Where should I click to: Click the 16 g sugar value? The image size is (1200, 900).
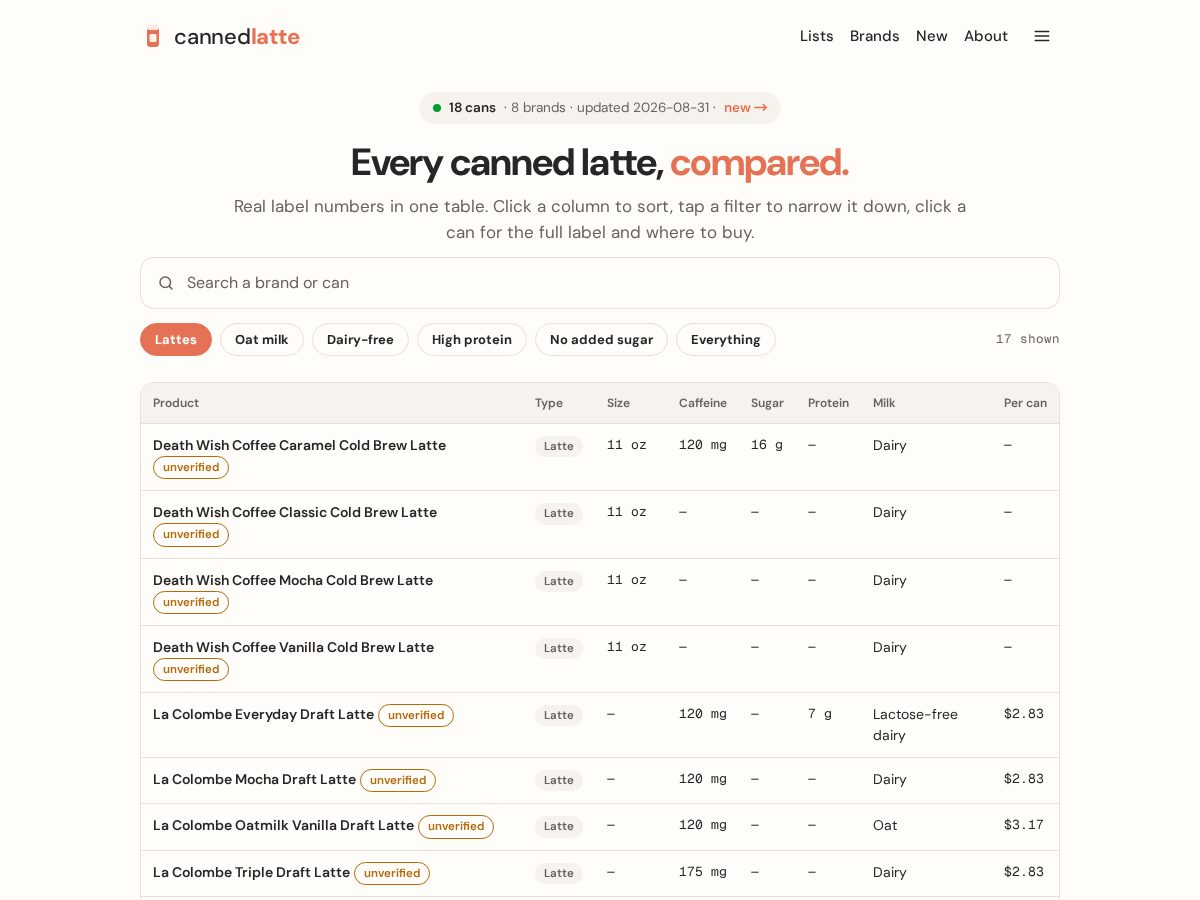tap(767, 445)
